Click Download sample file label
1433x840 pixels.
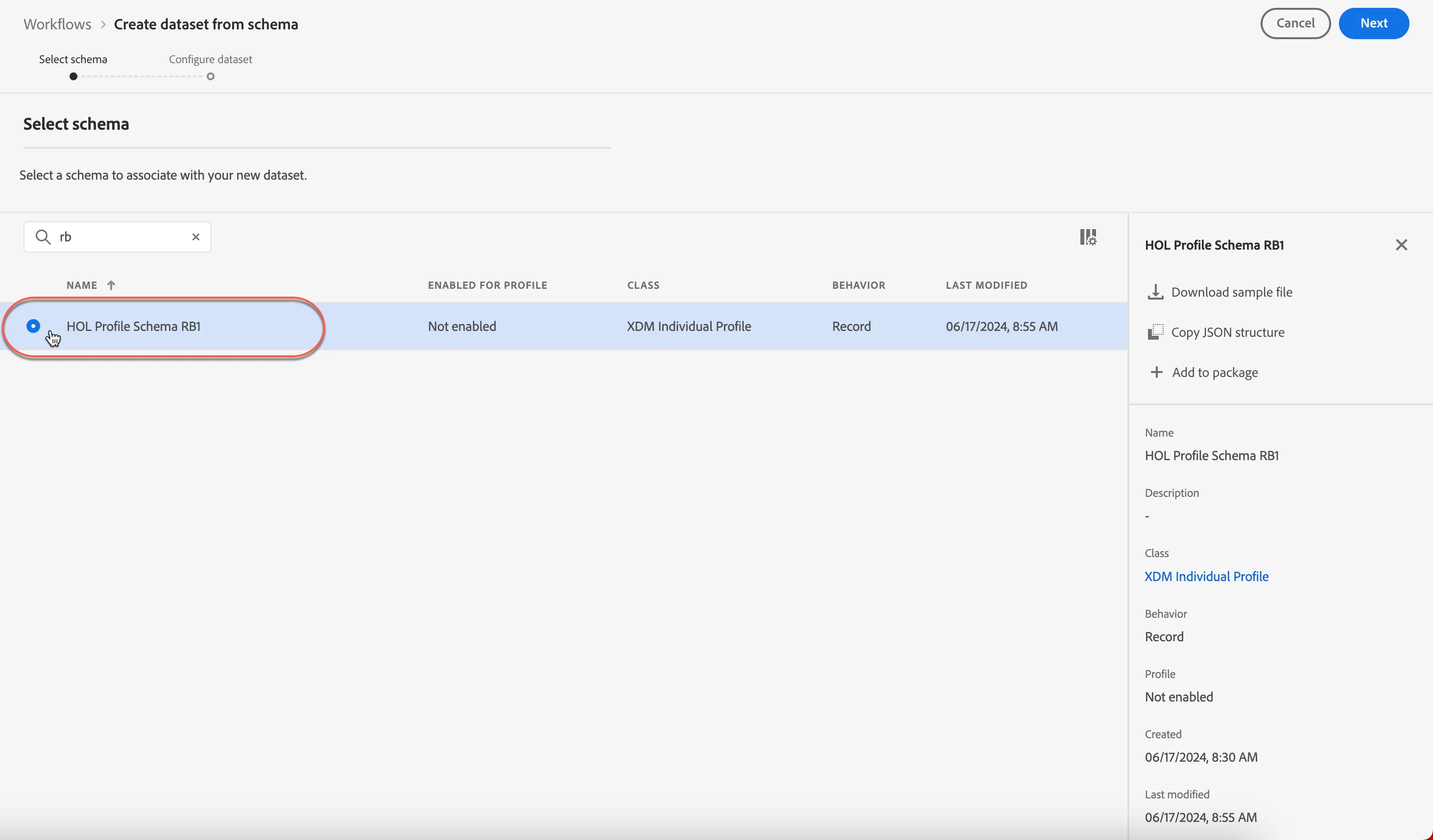pos(1232,292)
